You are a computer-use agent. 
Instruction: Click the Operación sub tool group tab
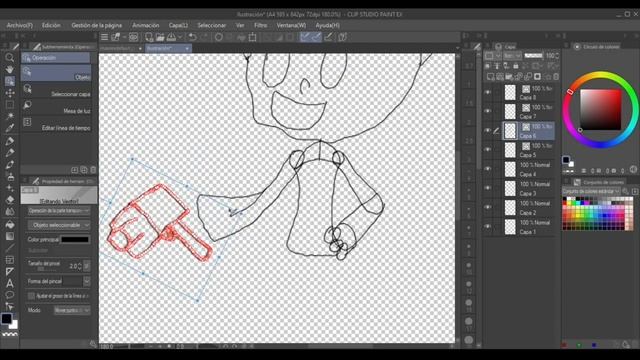56,58
